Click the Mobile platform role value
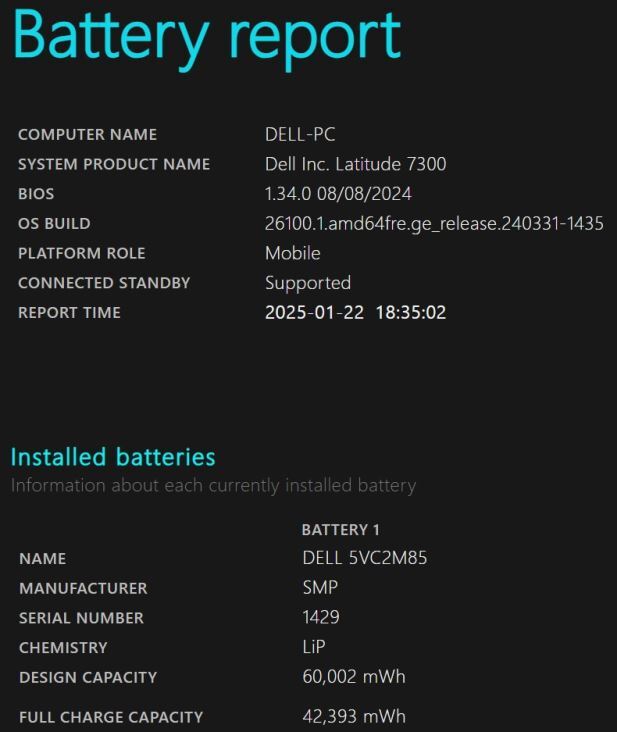The height and width of the screenshot is (732, 617). [292, 253]
